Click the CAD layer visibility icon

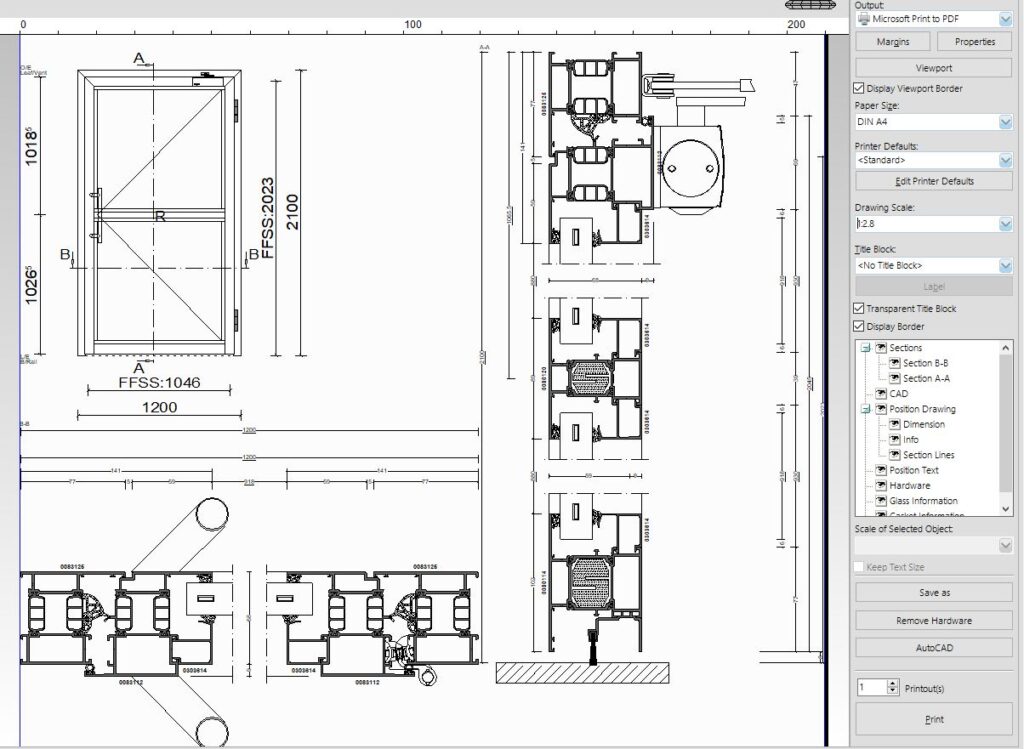coord(880,394)
